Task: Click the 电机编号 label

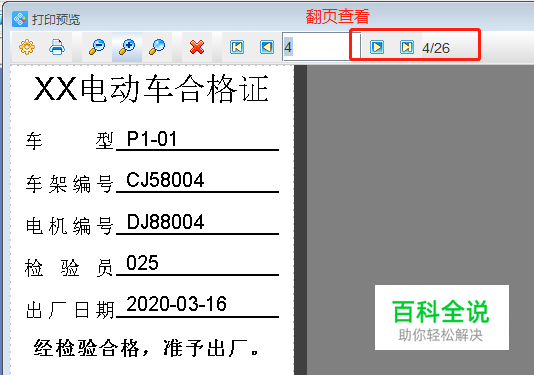Action: pyautogui.click(x=69, y=226)
